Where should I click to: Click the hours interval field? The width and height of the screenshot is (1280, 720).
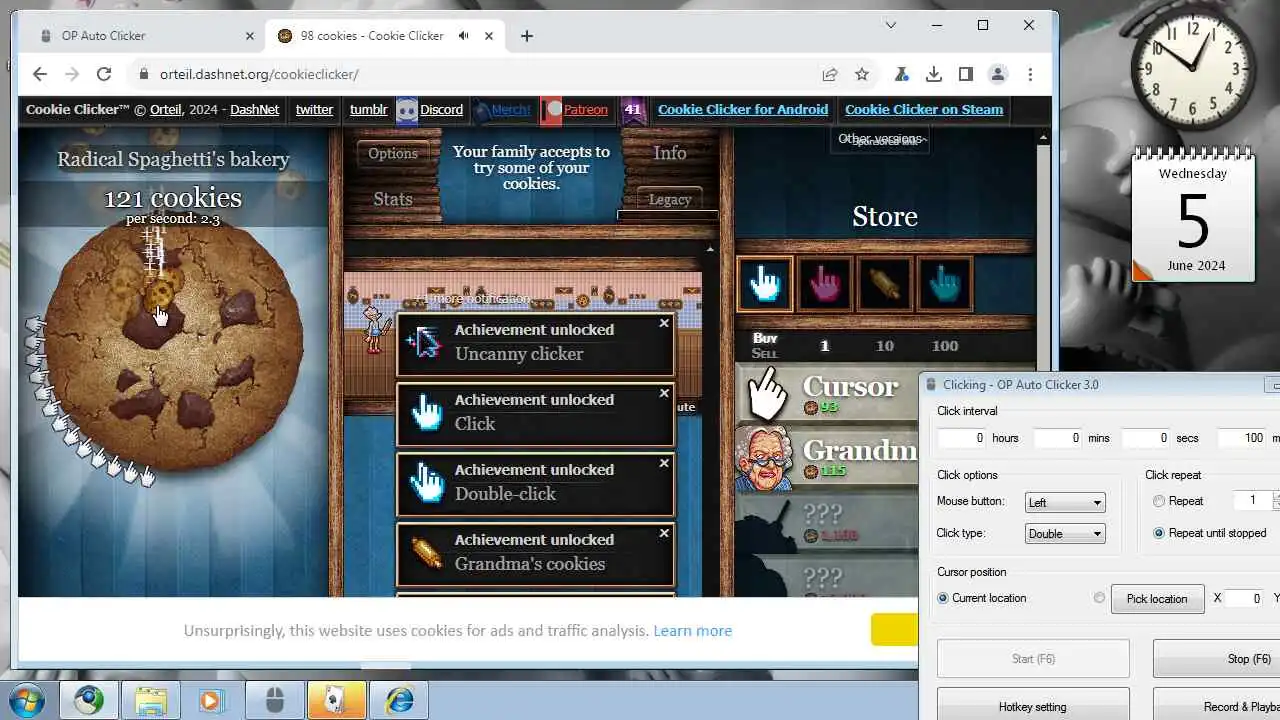pyautogui.click(x=962, y=438)
